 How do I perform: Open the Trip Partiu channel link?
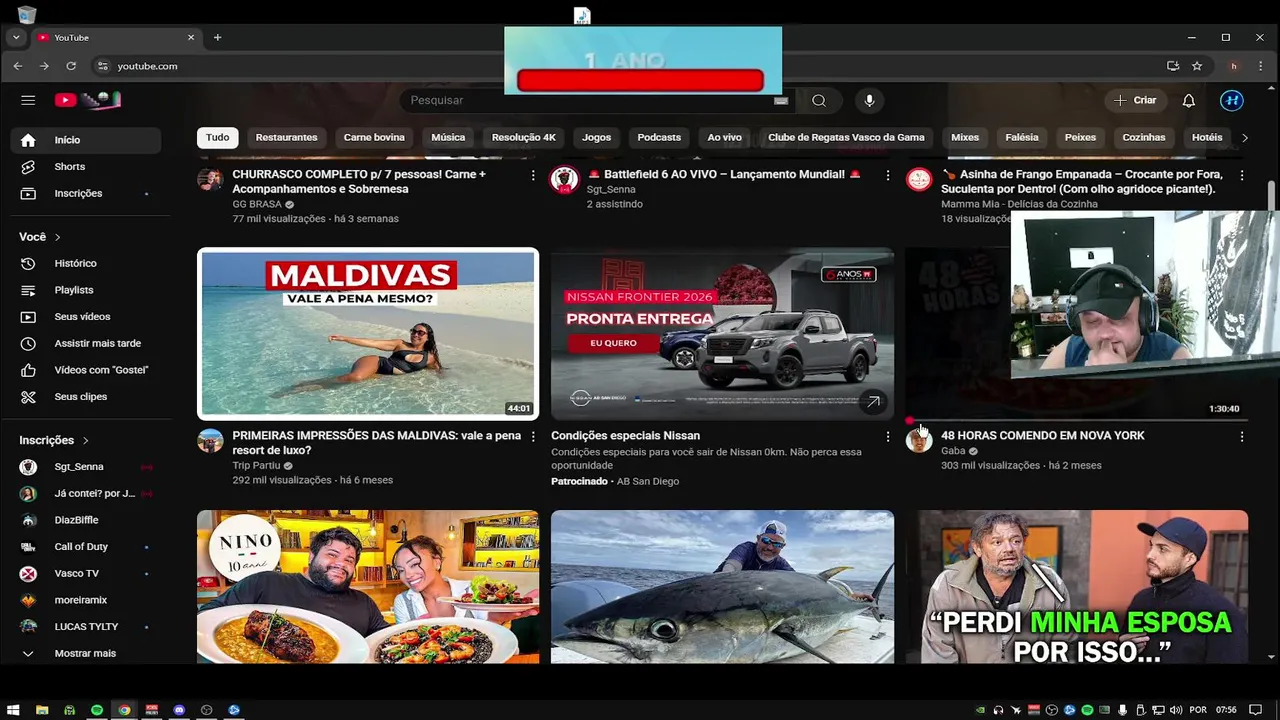pyautogui.click(x=256, y=466)
